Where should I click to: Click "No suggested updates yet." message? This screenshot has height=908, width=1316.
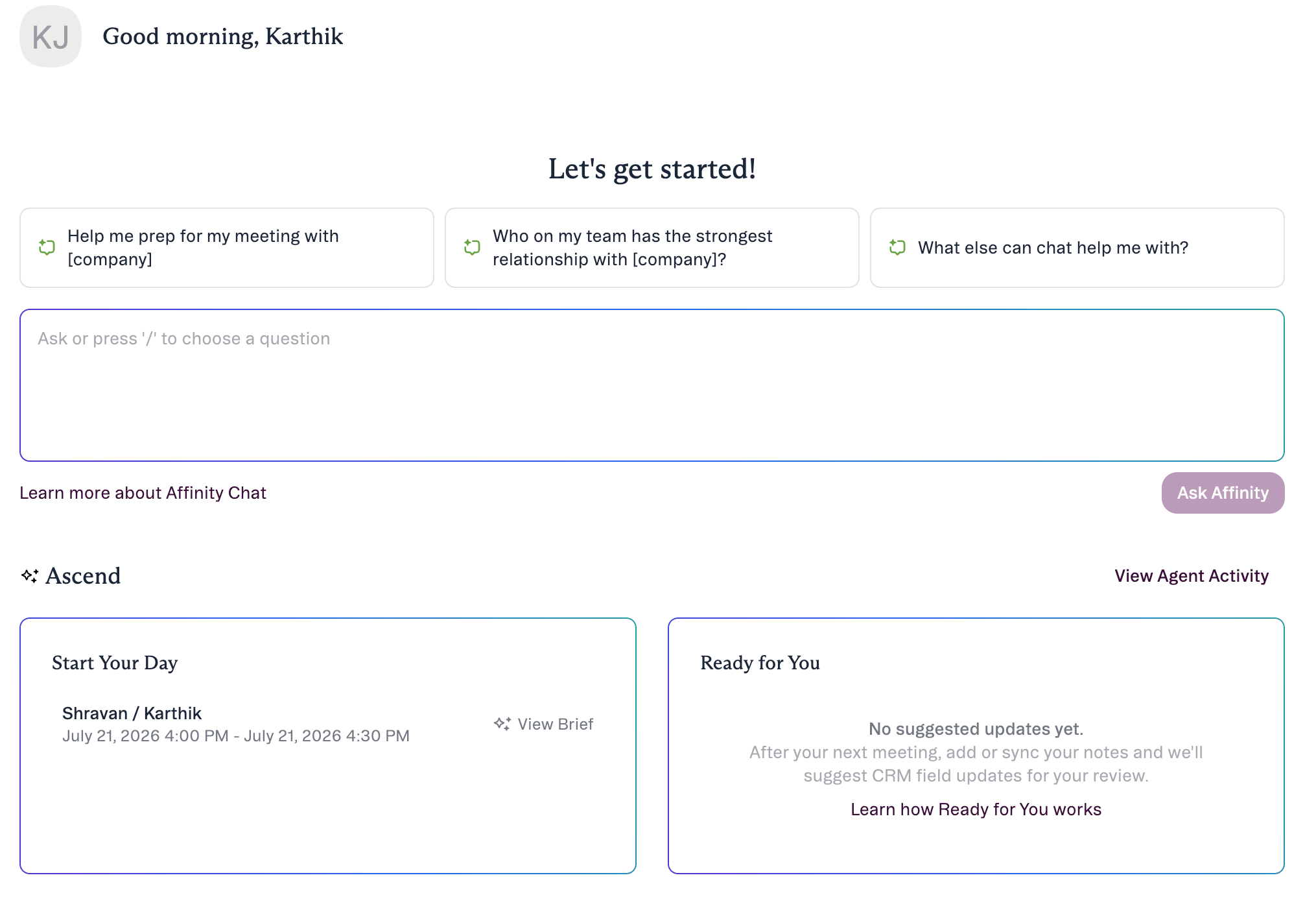[976, 729]
